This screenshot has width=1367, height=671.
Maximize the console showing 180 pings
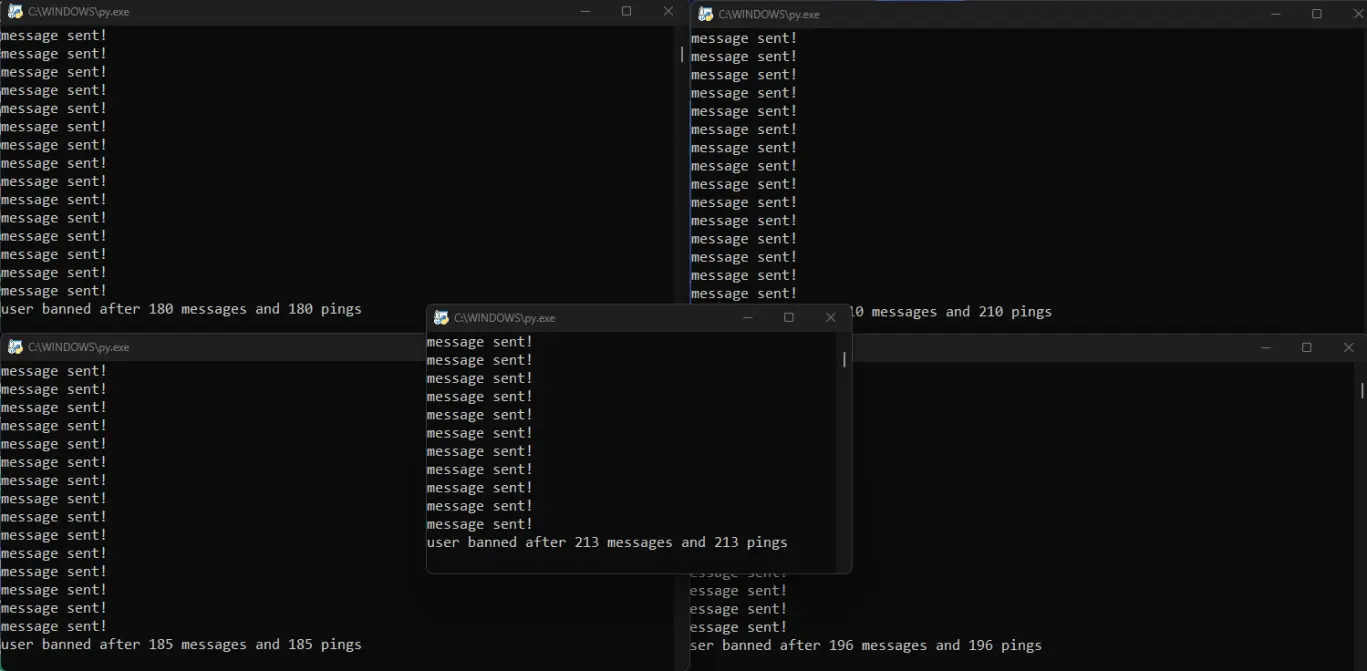(627, 12)
